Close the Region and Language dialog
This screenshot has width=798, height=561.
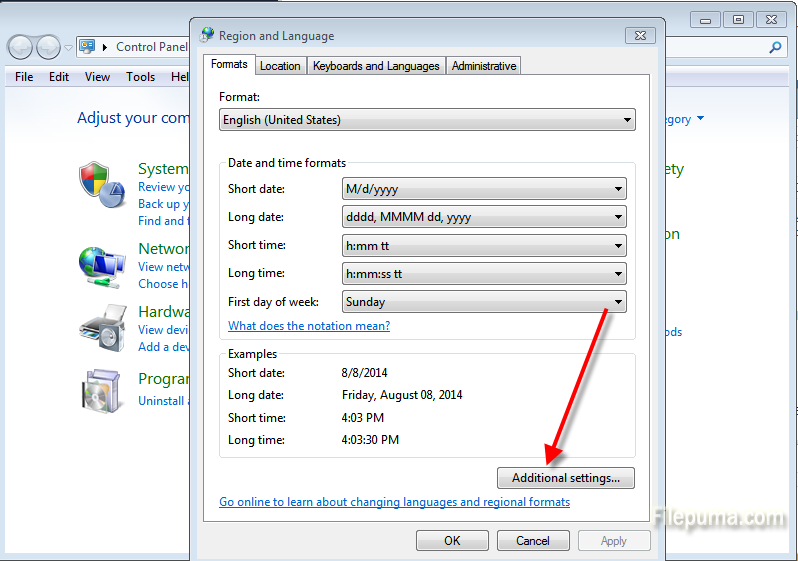point(640,35)
